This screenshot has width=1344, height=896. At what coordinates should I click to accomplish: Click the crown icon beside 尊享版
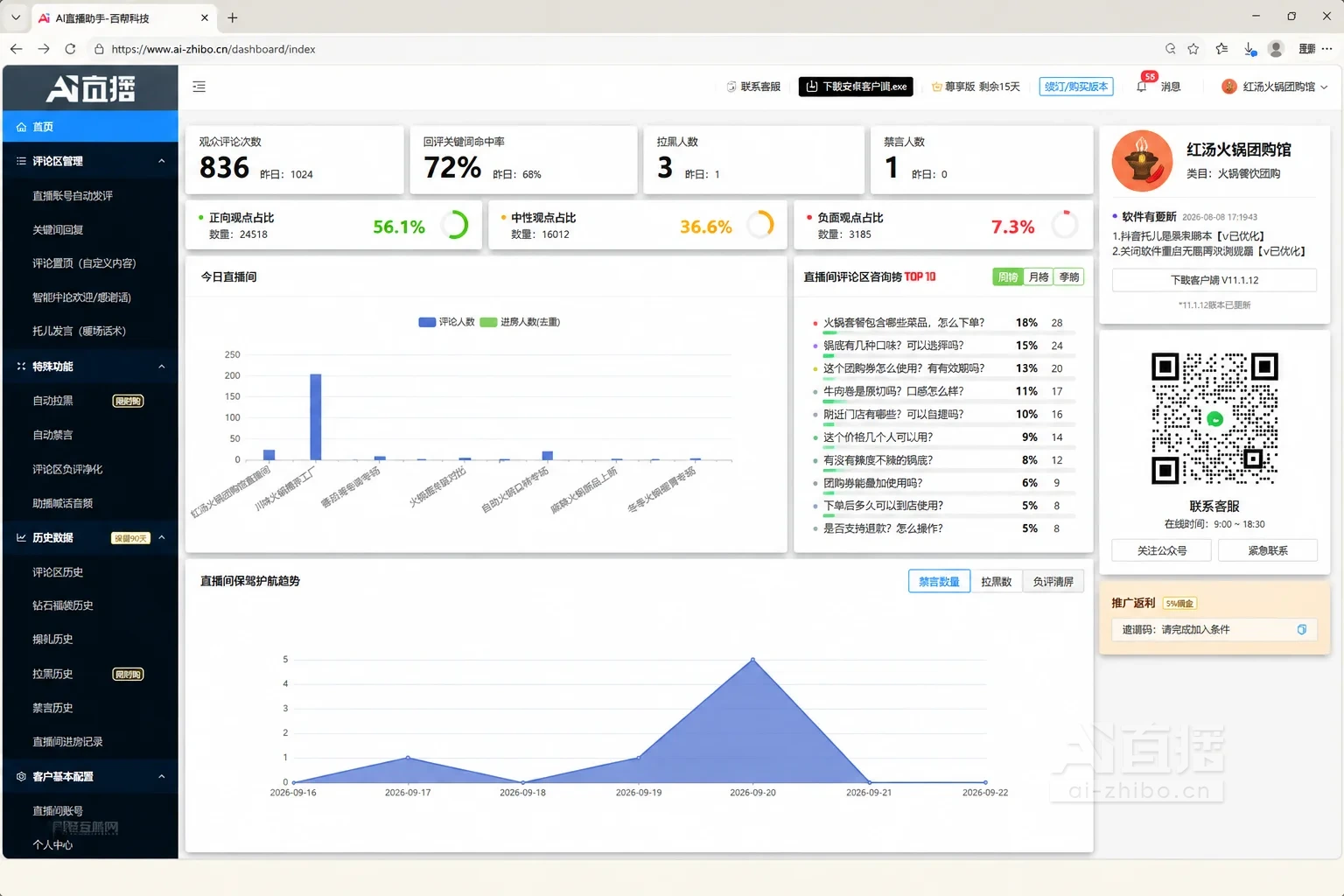937,87
